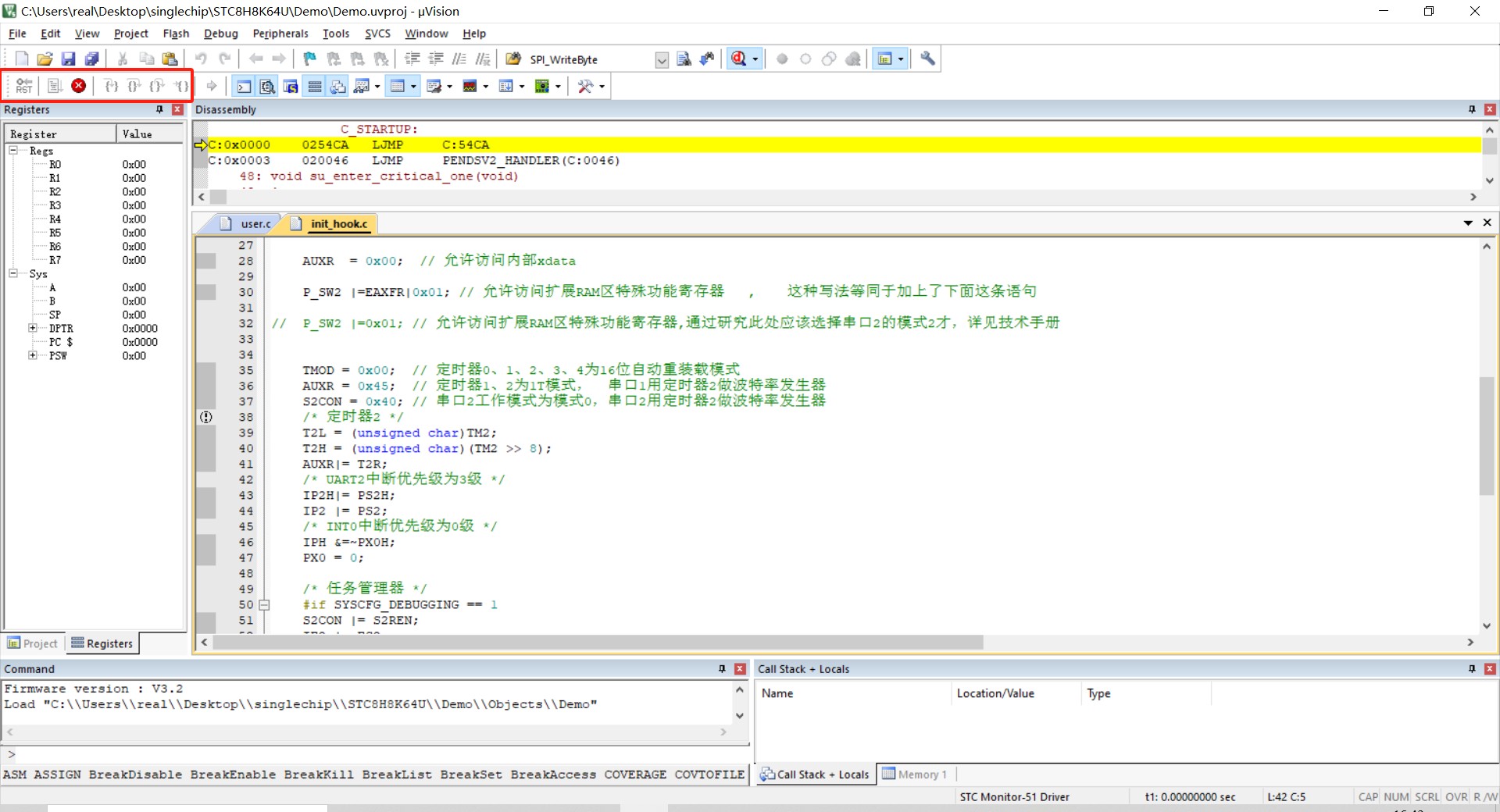Viewport: 1500px width, 812px height.
Task: Toggle the pin on the Command panel
Action: 722,668
